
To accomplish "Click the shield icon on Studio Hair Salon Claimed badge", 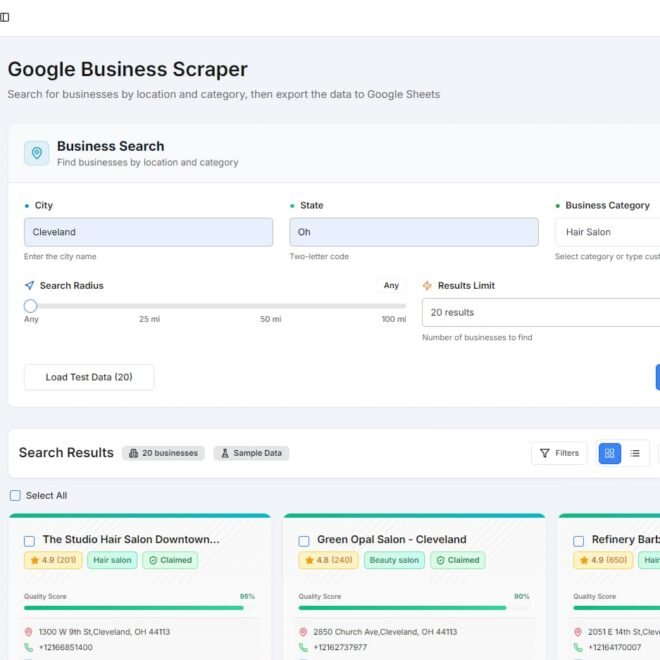I will [x=153, y=560].
